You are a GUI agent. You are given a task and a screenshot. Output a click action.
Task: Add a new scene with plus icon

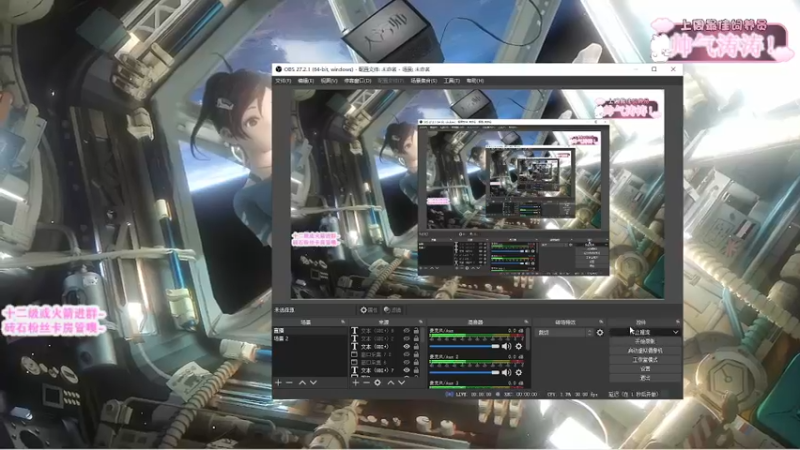point(279,382)
